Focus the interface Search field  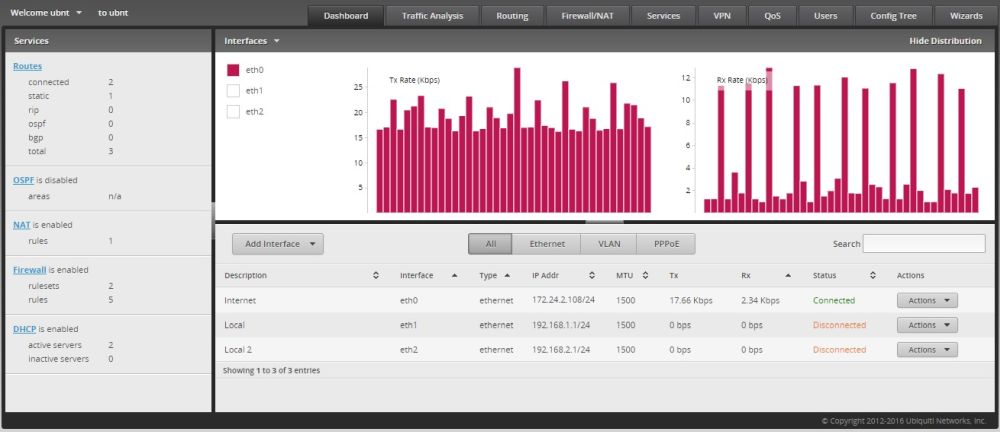tap(923, 244)
